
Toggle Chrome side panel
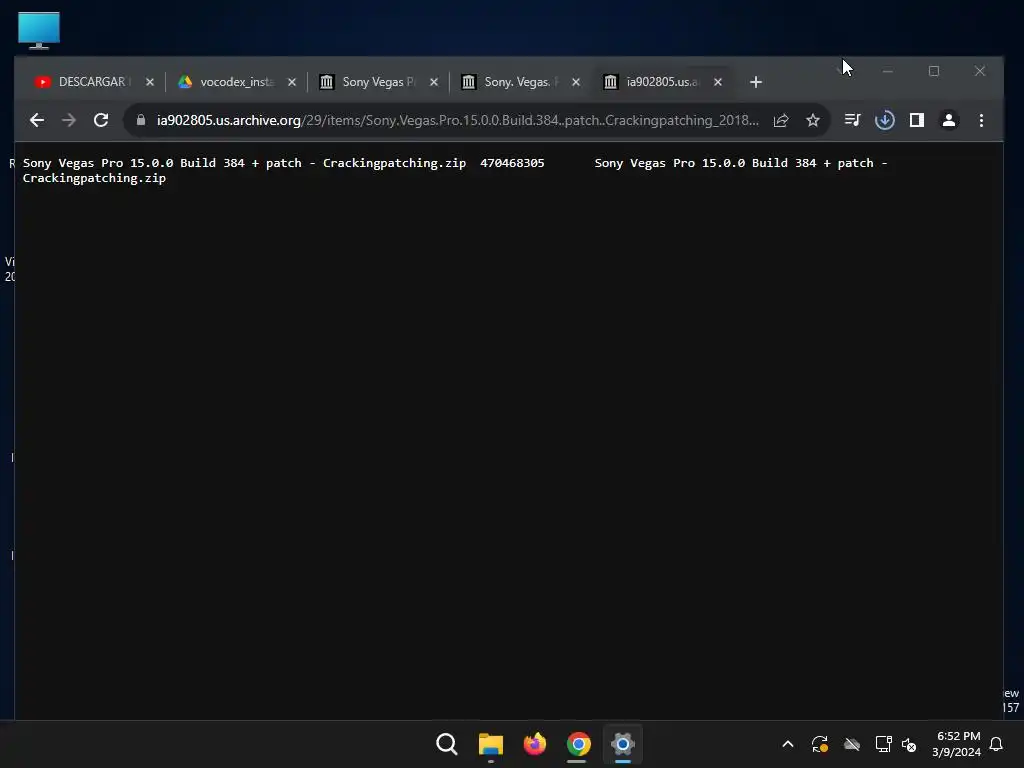click(x=917, y=120)
